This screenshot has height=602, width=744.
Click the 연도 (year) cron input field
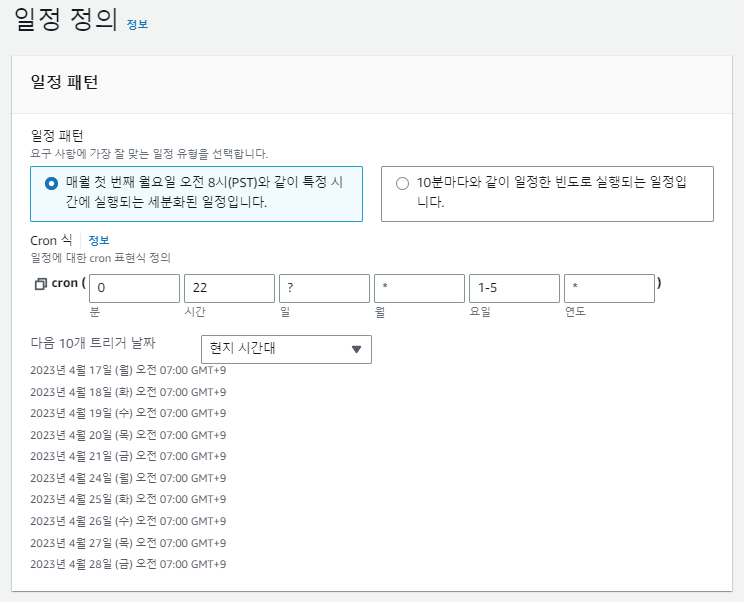pyautogui.click(x=609, y=288)
